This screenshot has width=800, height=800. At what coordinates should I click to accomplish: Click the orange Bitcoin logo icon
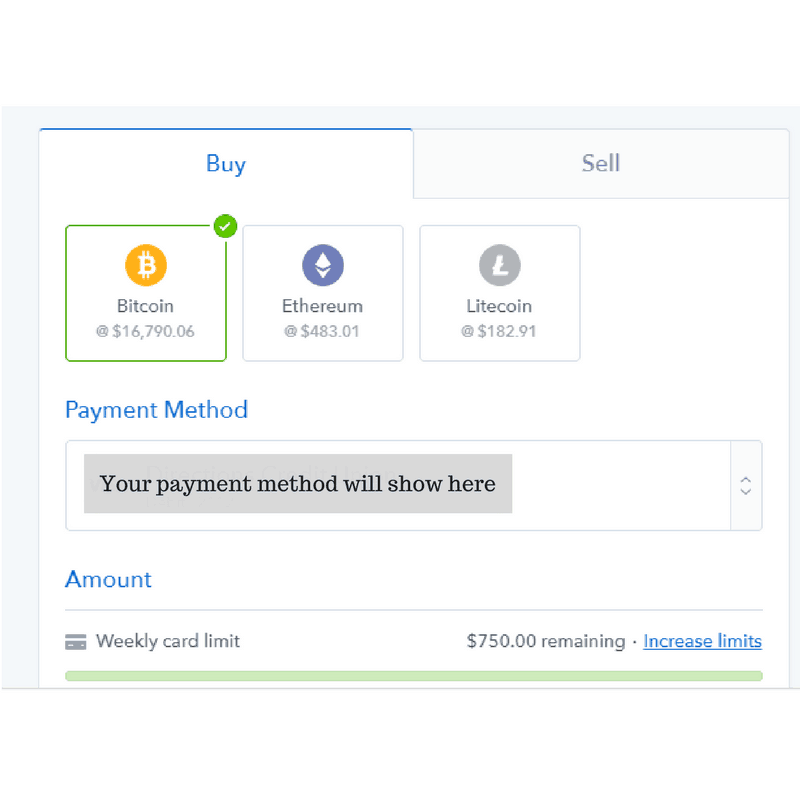point(146,265)
